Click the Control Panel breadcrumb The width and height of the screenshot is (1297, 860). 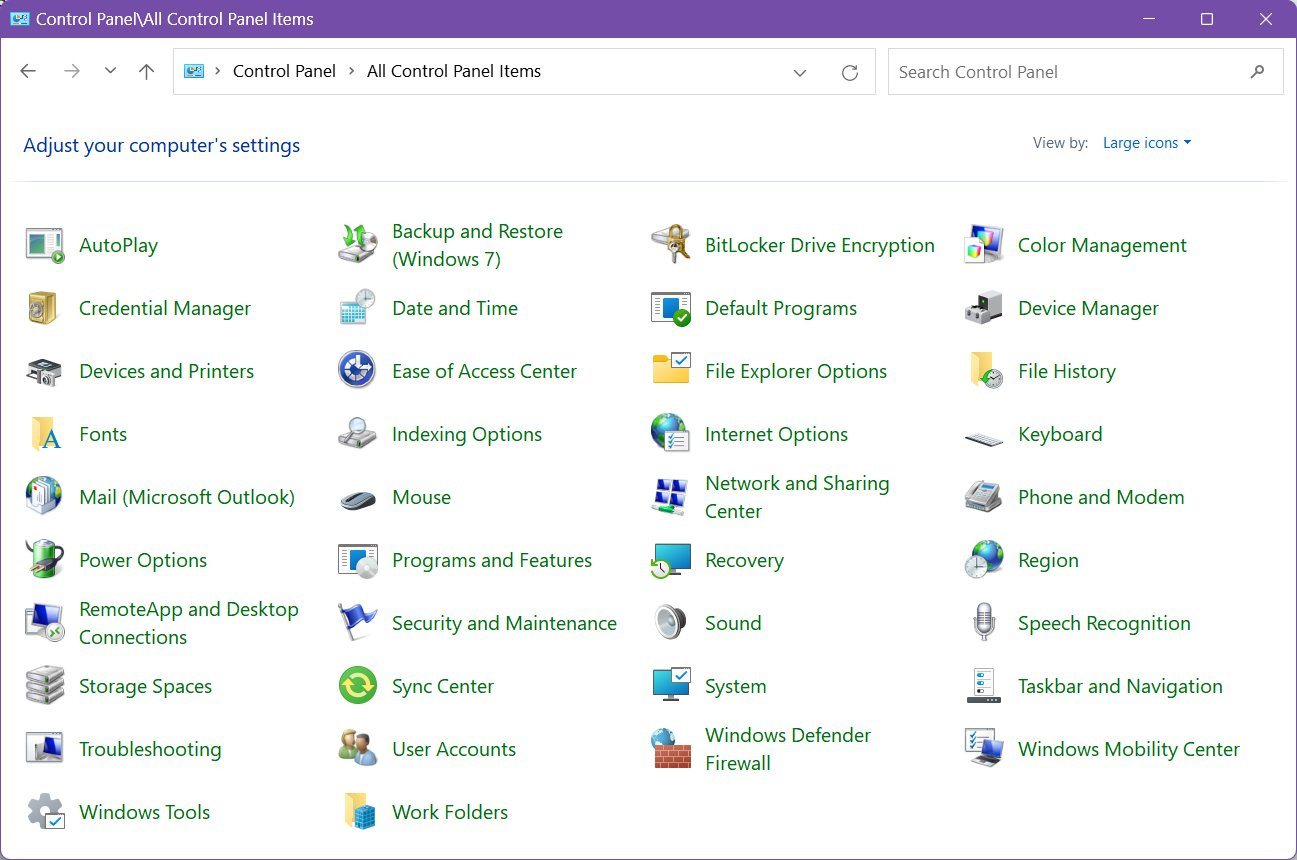(284, 71)
